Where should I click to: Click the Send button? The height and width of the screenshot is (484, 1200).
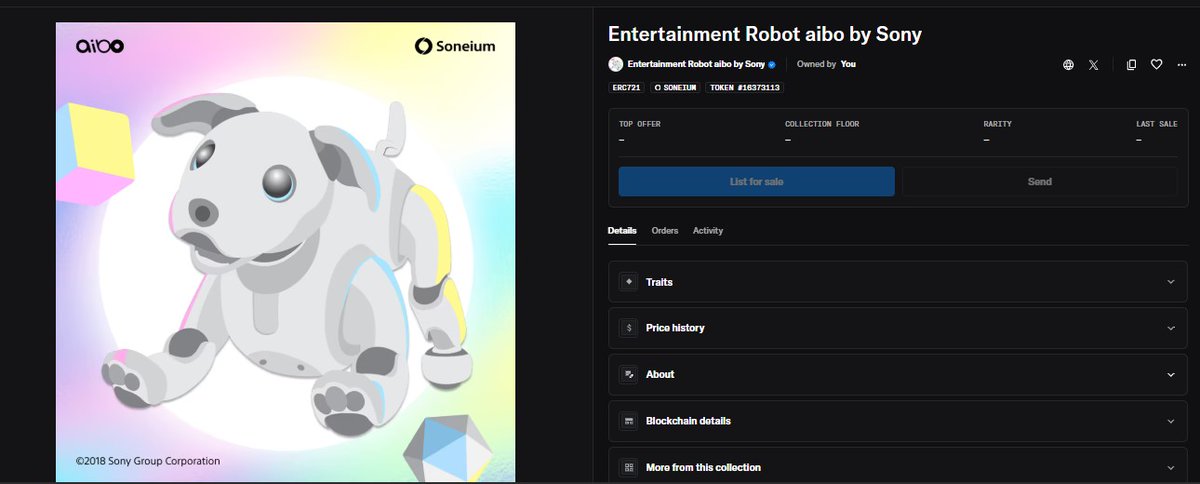(x=1040, y=182)
